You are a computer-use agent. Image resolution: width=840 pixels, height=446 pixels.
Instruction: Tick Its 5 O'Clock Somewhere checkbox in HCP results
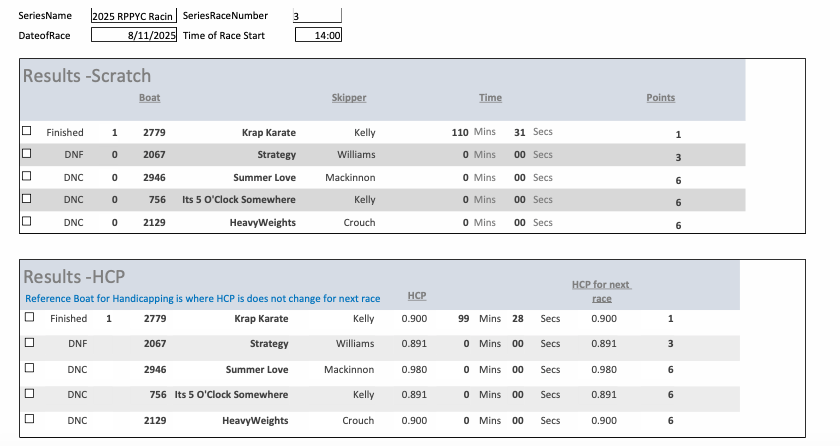pos(29,393)
